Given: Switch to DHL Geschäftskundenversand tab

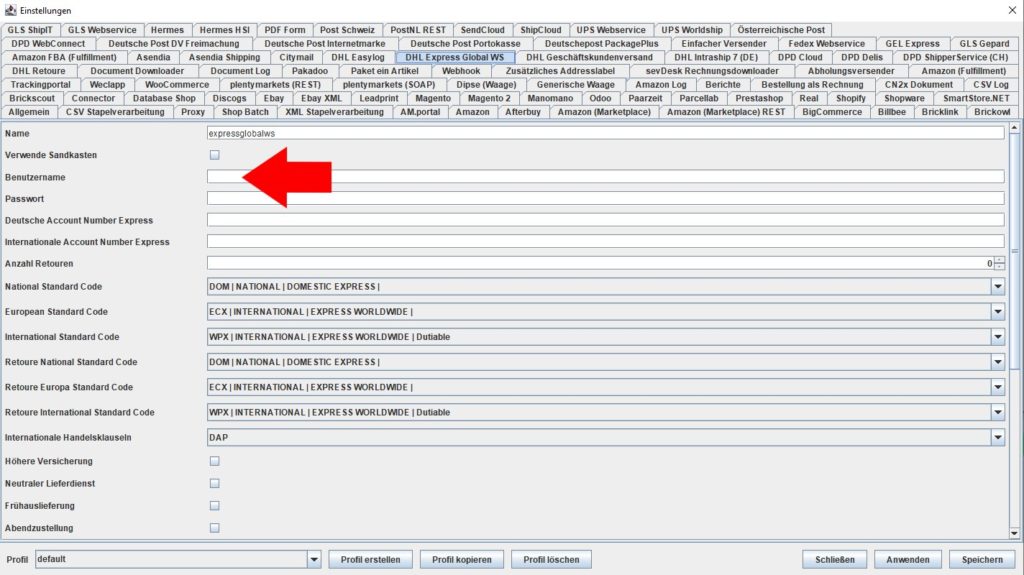Looking at the screenshot, I should pos(590,58).
